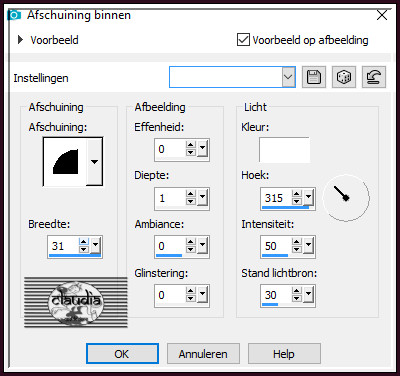Open the Breedte slider dropdown arrow
Screen dimensions: 400x376
96,245
